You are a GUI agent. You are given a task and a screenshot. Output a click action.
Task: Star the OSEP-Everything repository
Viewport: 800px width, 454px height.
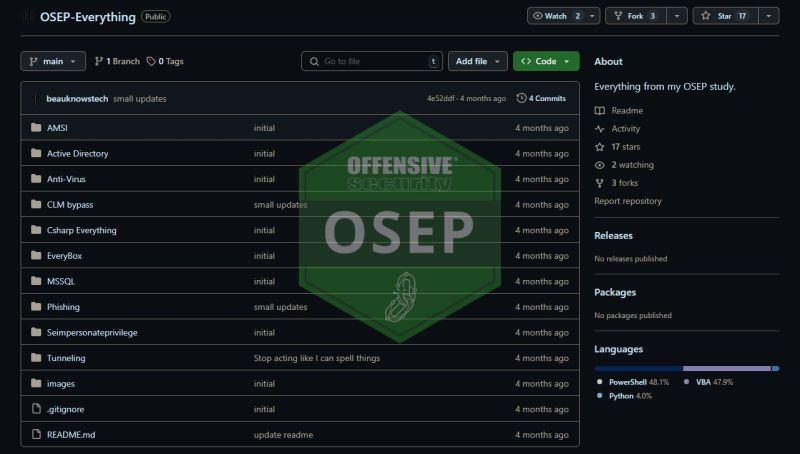724,16
